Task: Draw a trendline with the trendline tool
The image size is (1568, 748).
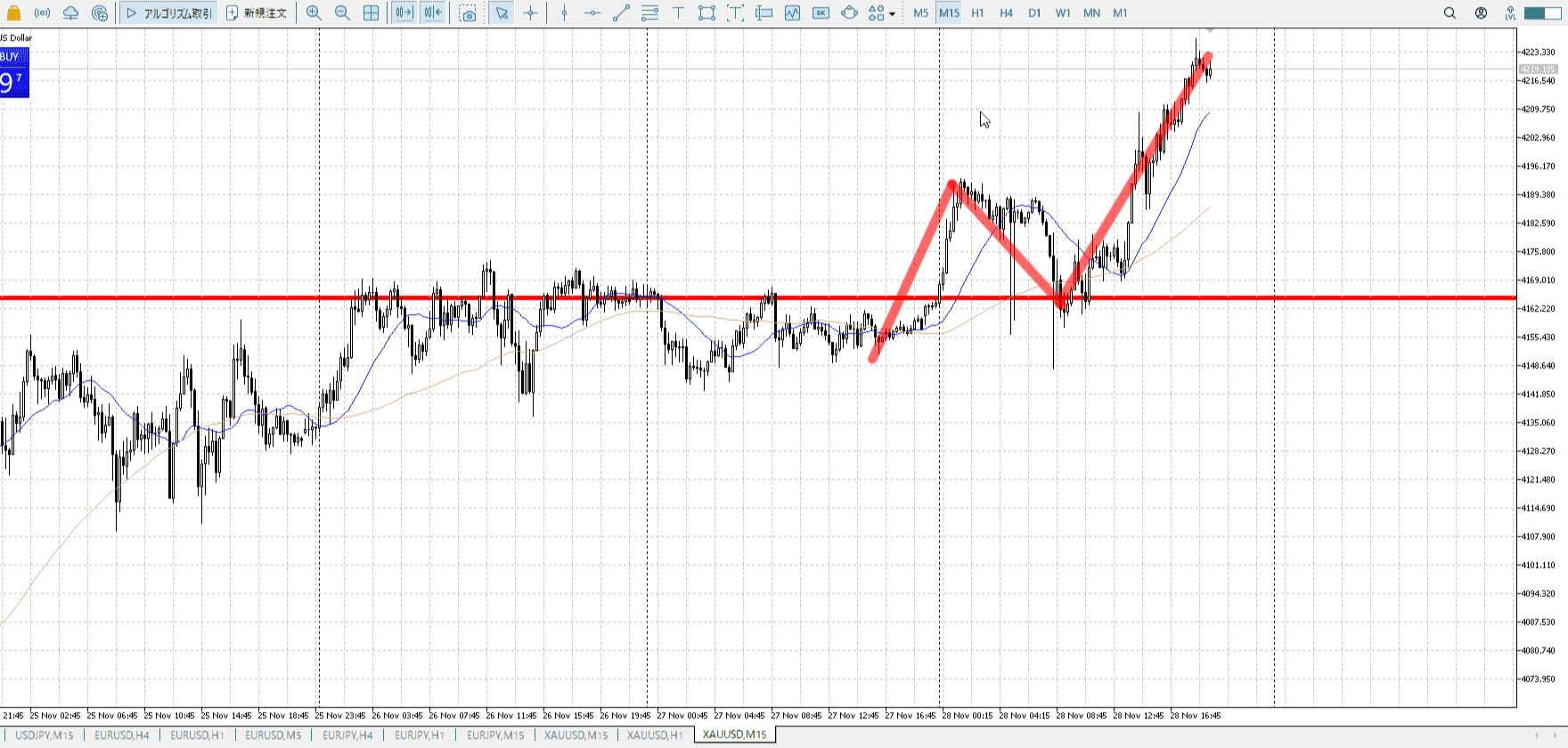Action: click(621, 13)
